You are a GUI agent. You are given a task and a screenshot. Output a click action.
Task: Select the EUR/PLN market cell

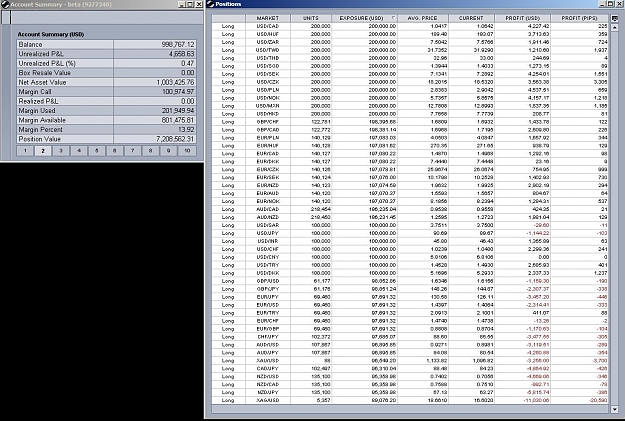(x=268, y=138)
